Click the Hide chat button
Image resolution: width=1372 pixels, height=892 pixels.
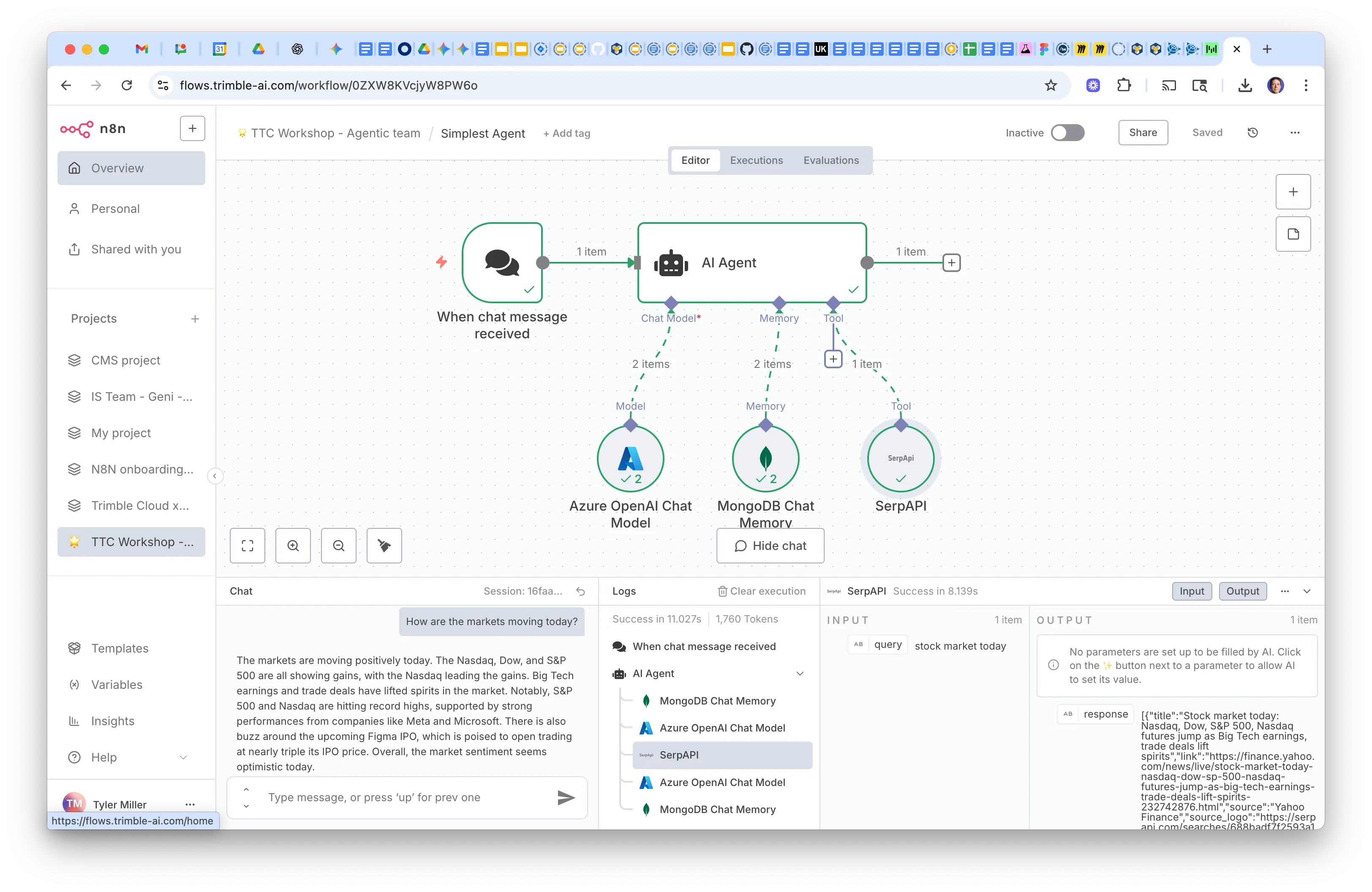point(770,546)
